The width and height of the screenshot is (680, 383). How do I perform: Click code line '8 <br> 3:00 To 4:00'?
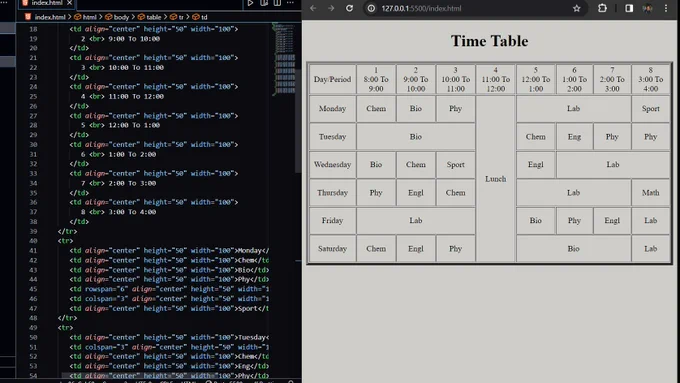118,212
